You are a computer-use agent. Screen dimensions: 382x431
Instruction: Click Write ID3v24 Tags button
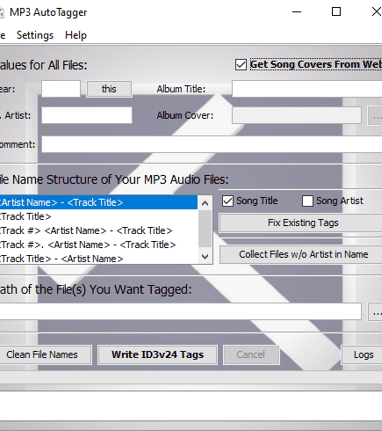pyautogui.click(x=157, y=355)
